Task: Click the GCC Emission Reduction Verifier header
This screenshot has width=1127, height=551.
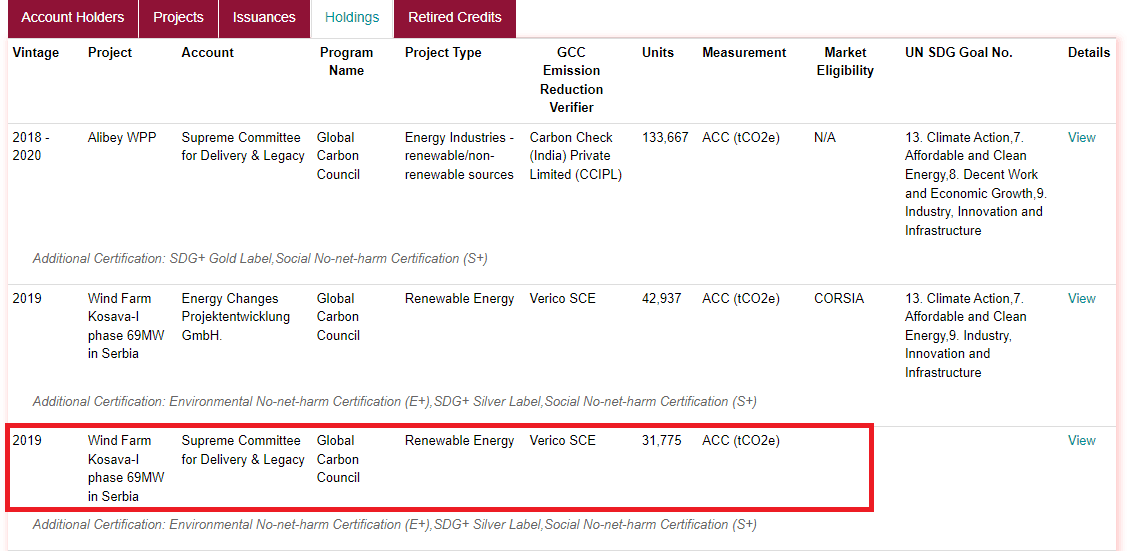Action: tap(571, 80)
